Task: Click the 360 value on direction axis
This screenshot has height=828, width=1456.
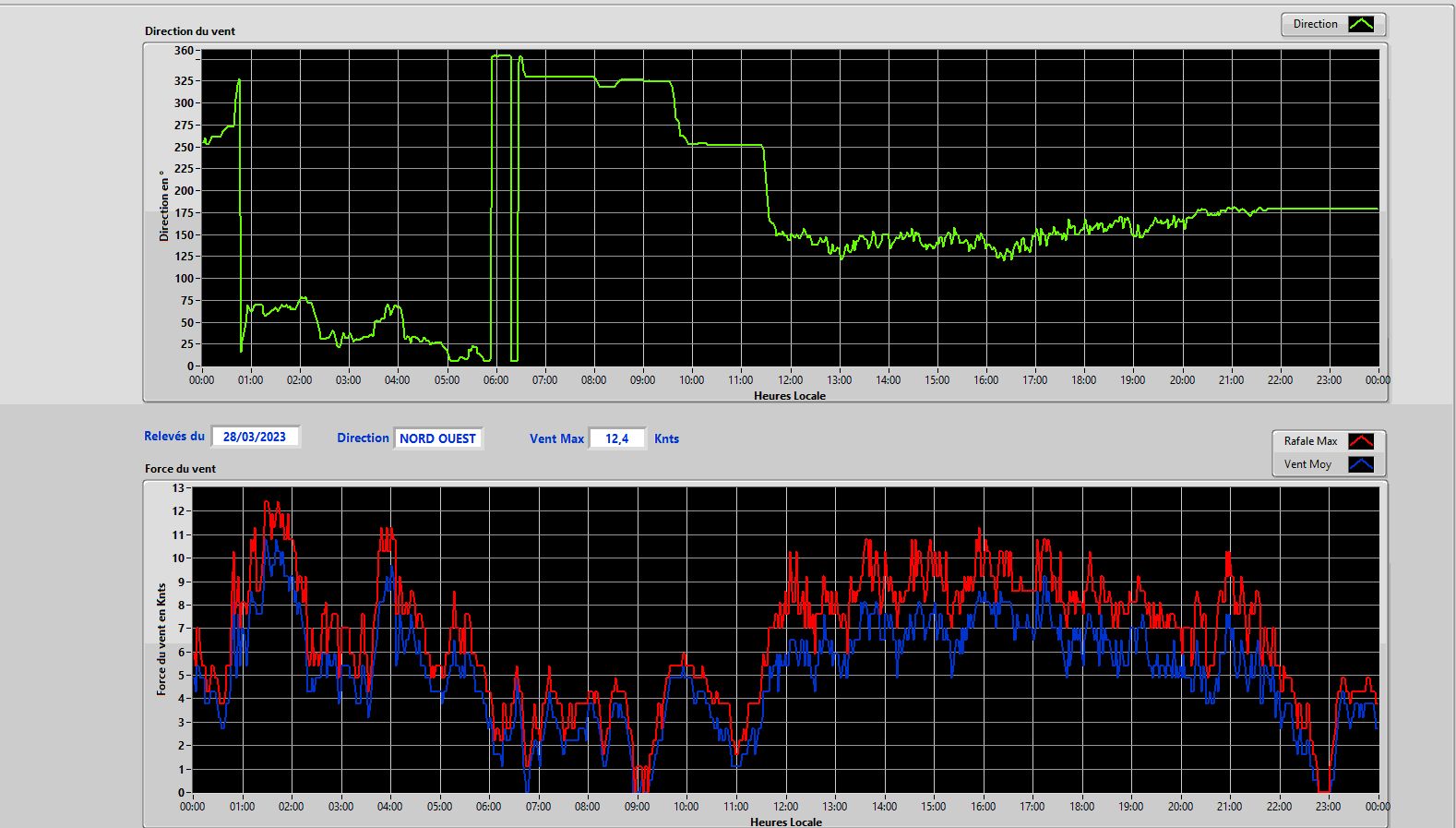Action: 184,51
